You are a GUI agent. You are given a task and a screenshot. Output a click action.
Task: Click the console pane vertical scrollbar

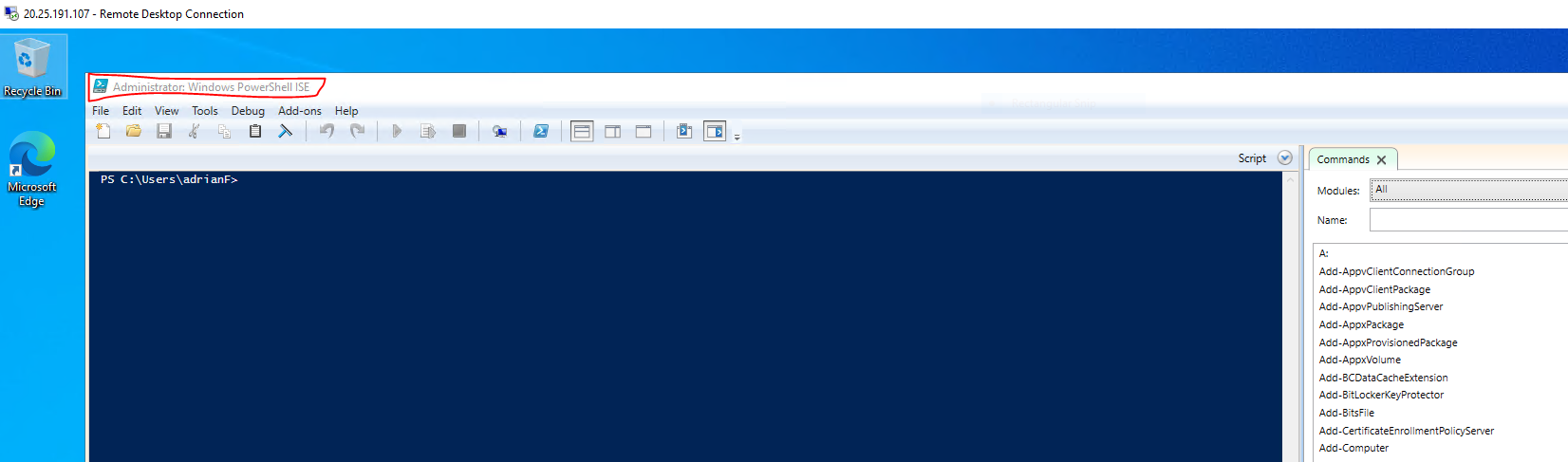point(1290,317)
